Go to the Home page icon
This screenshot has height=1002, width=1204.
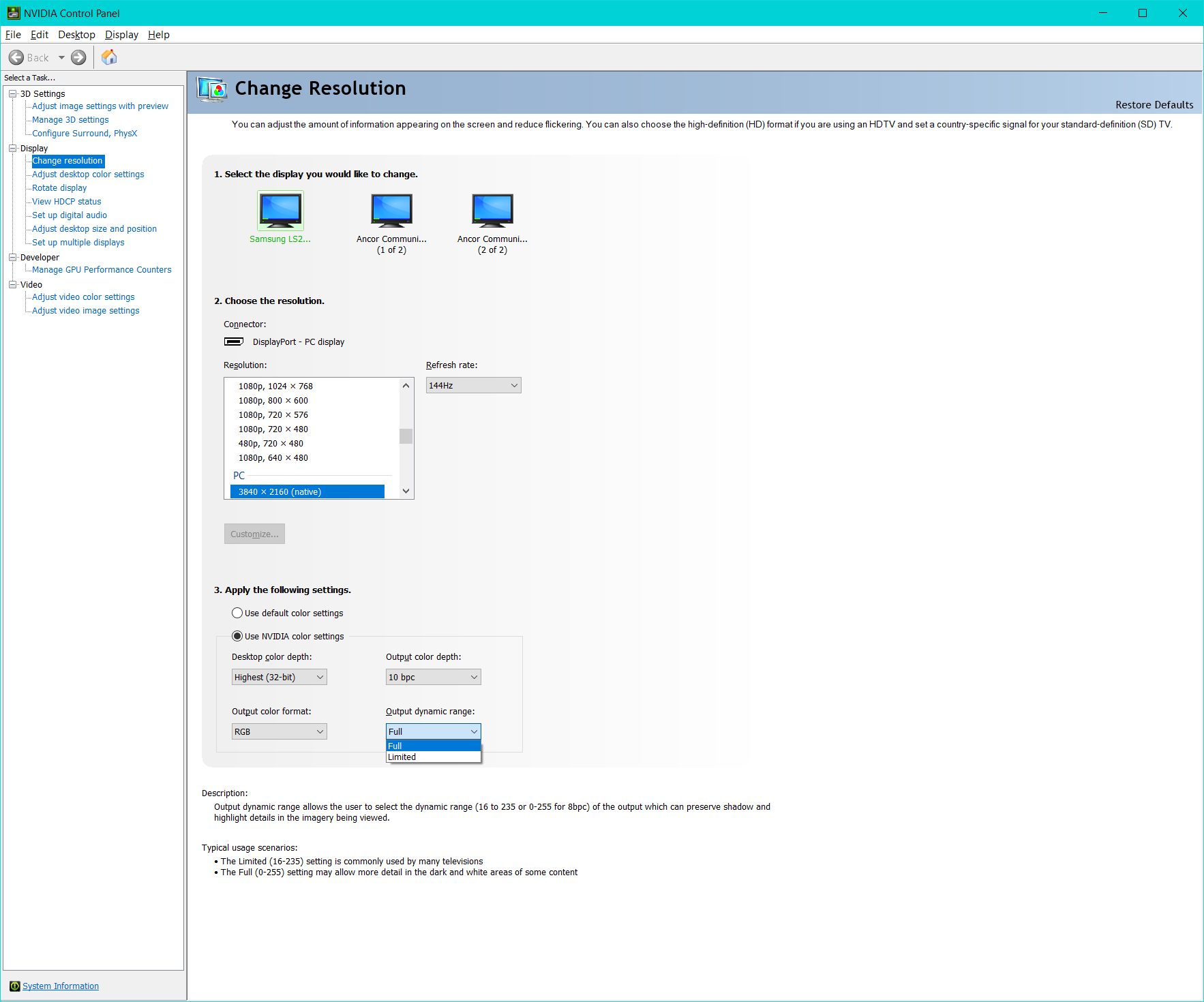click(x=109, y=57)
